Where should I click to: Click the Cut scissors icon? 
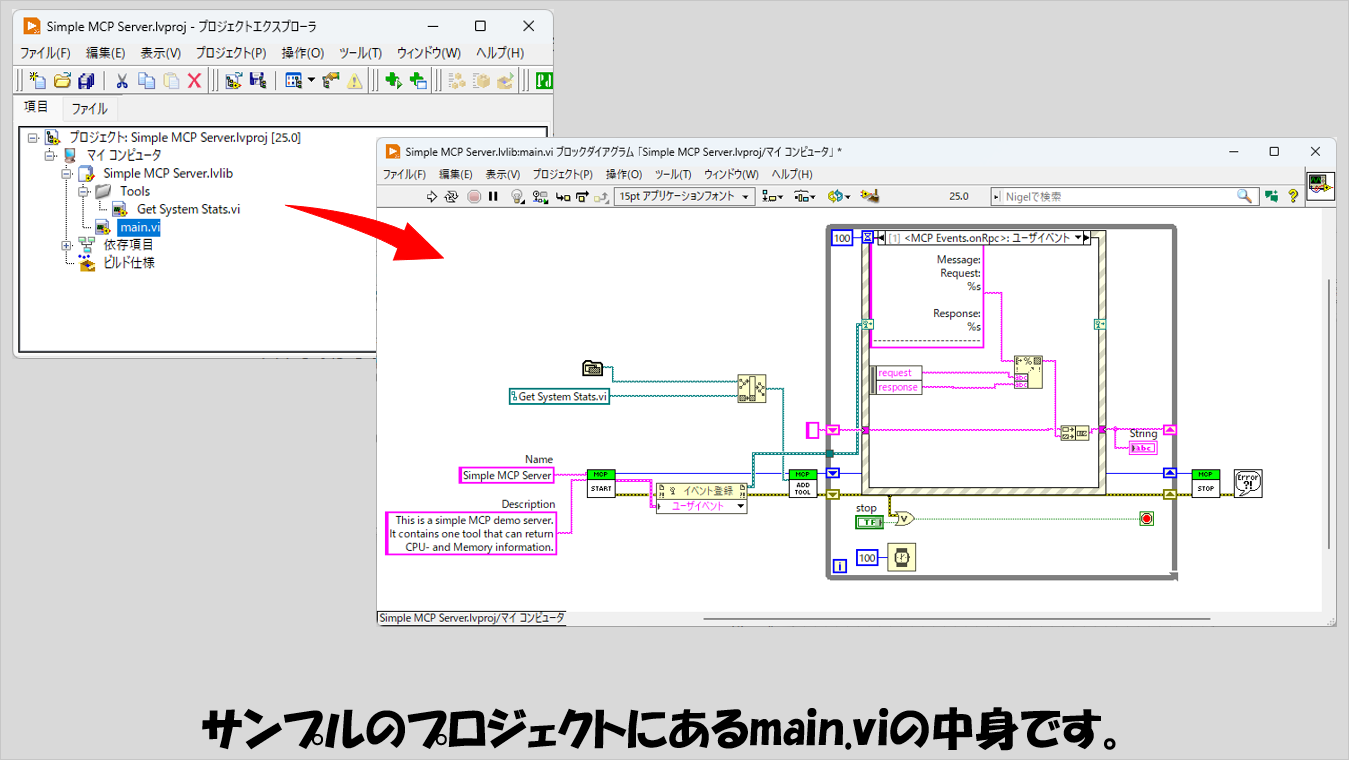pos(122,81)
